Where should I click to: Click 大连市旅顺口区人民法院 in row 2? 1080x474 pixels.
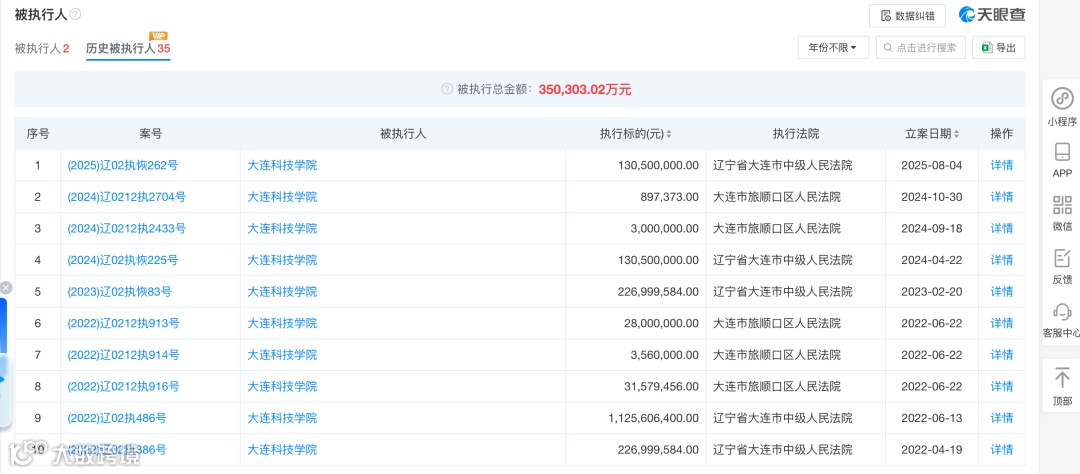click(777, 197)
